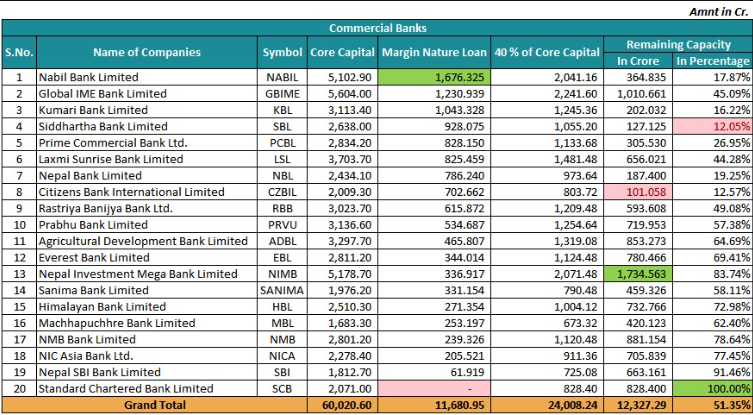753x415 pixels.
Task: Click the Commercial Banks title header
Action: click(376, 28)
